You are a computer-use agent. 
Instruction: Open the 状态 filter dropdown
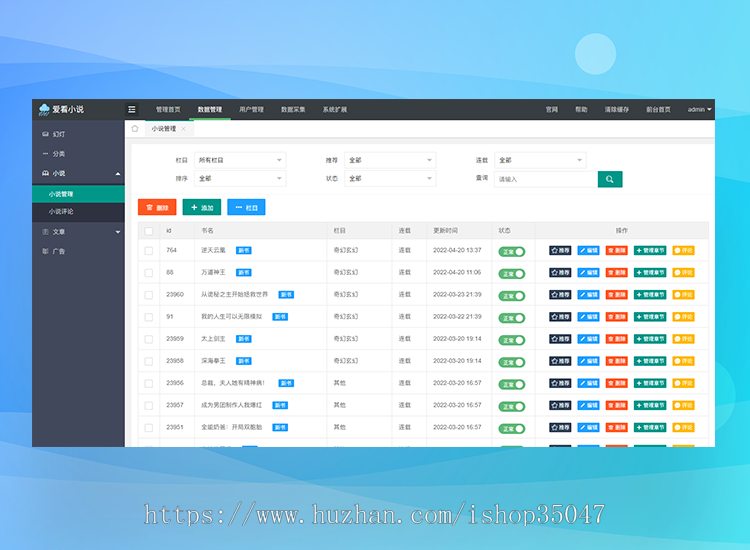390,178
